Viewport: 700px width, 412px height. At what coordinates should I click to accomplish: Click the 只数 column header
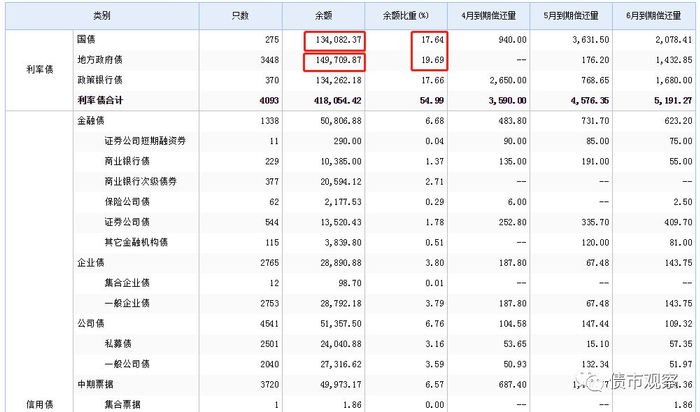point(240,16)
